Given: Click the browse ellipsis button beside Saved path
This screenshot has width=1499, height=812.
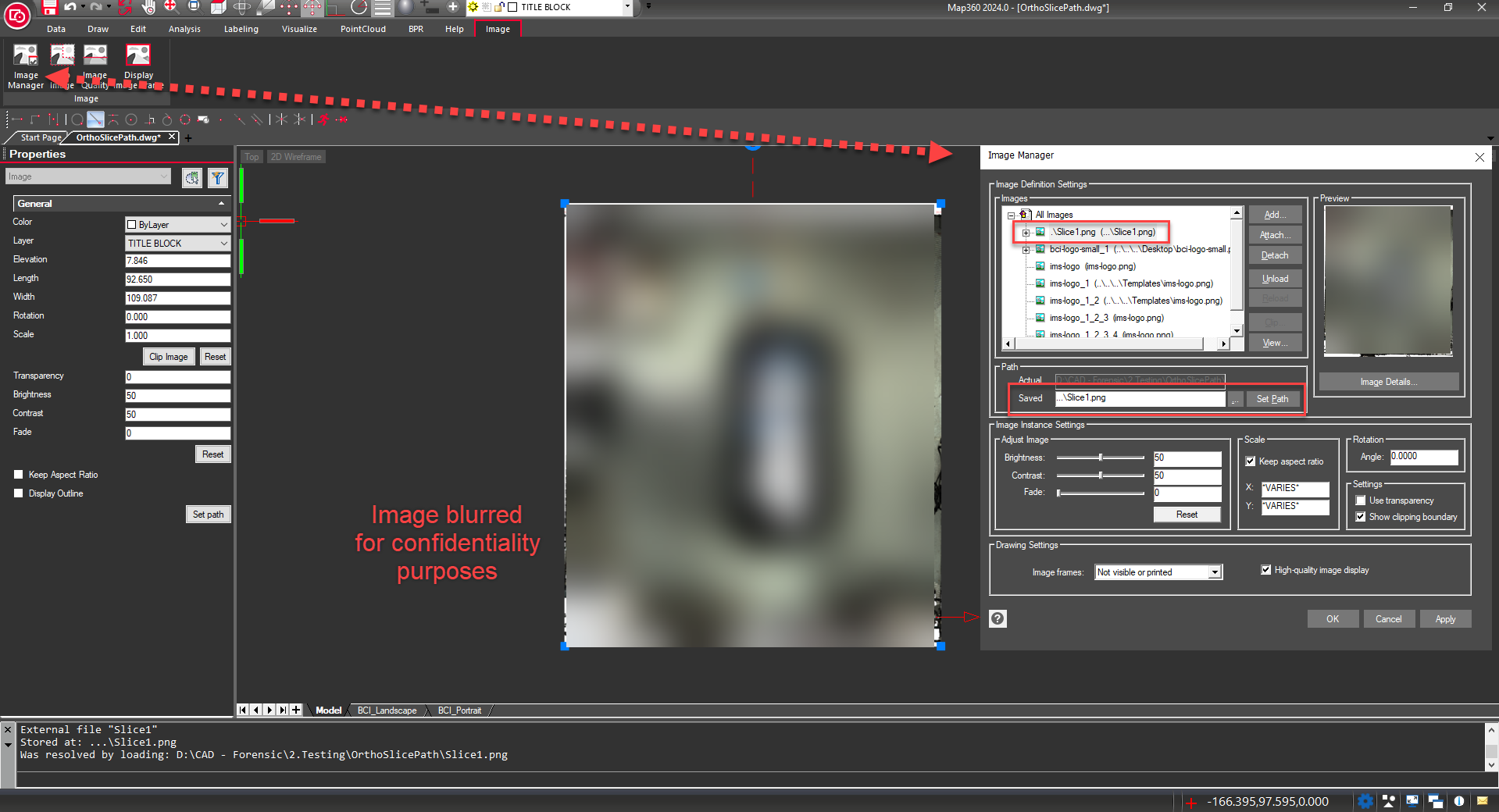Looking at the screenshot, I should pos(1235,399).
